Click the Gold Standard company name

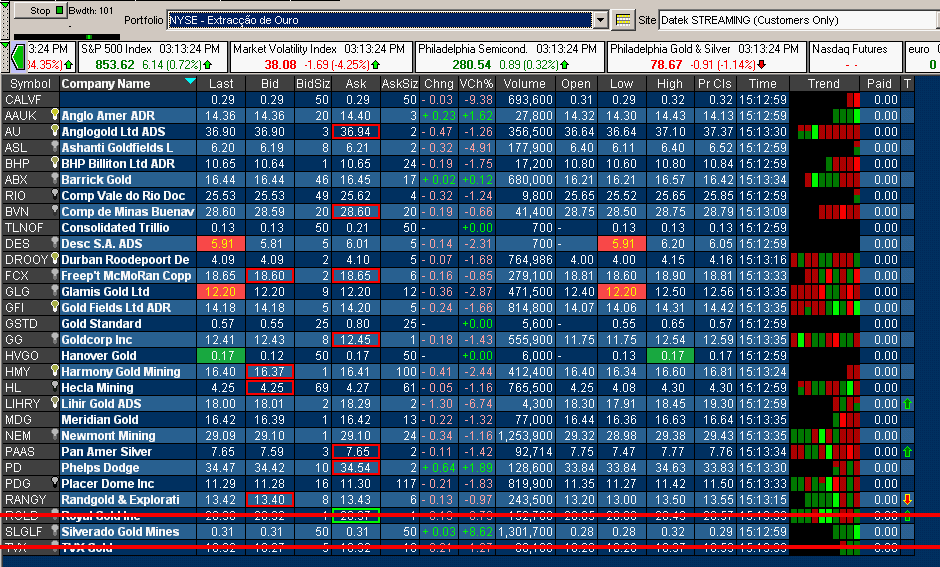point(101,324)
